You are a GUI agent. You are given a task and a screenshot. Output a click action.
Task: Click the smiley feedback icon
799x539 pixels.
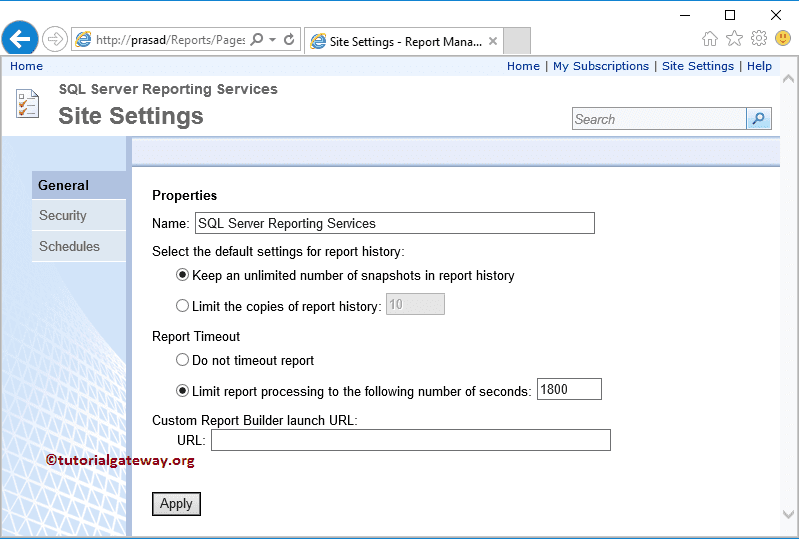(783, 39)
